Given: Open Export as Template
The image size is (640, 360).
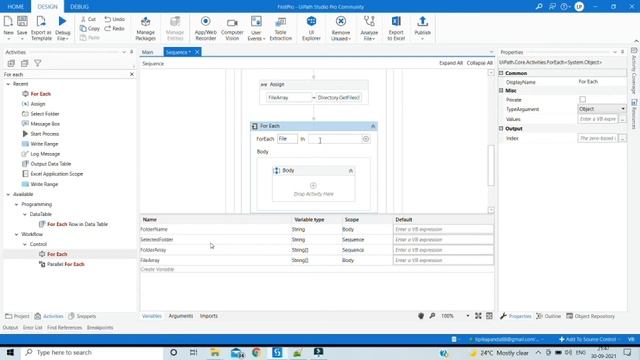Looking at the screenshot, I should coord(41,28).
